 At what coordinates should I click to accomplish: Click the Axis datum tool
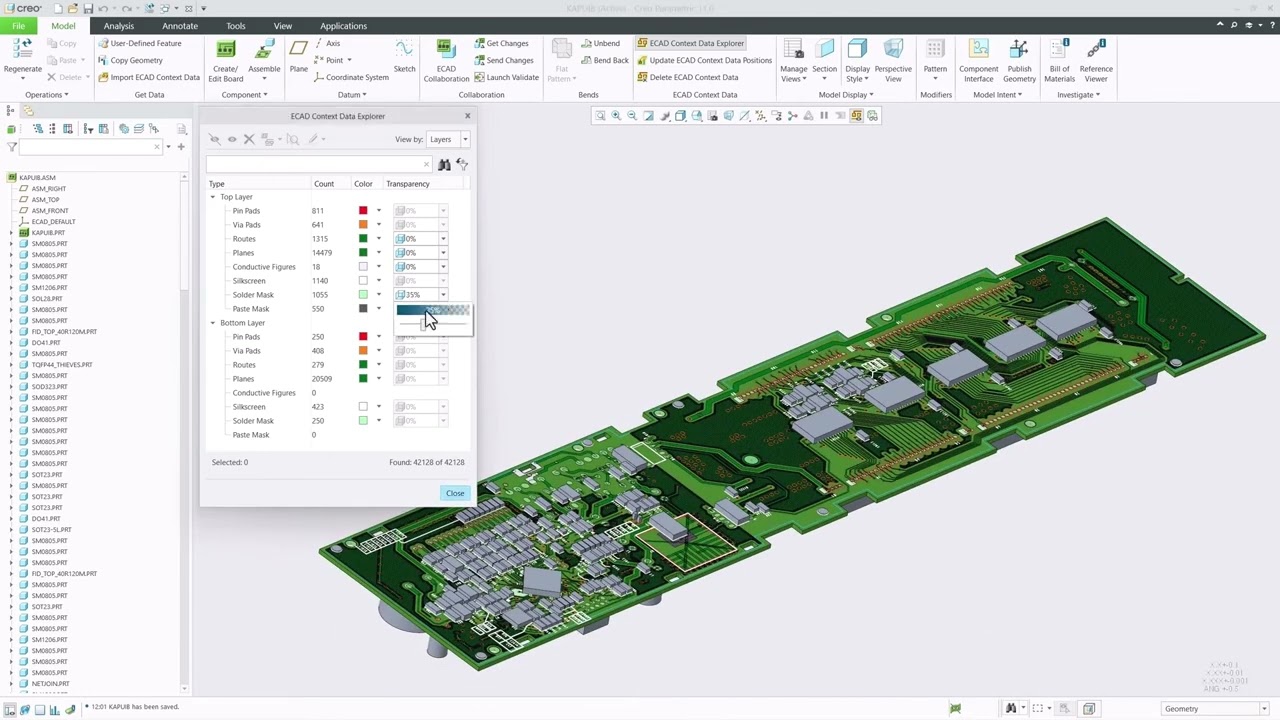click(327, 43)
